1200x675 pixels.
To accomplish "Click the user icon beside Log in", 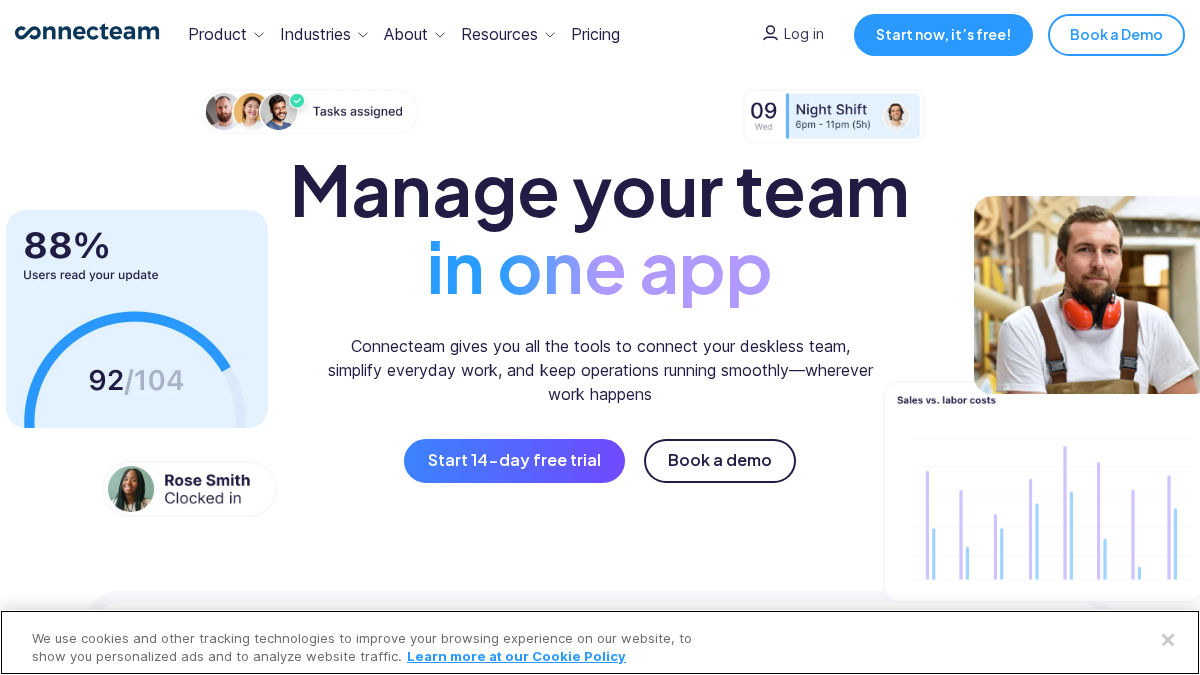I will pyautogui.click(x=770, y=33).
